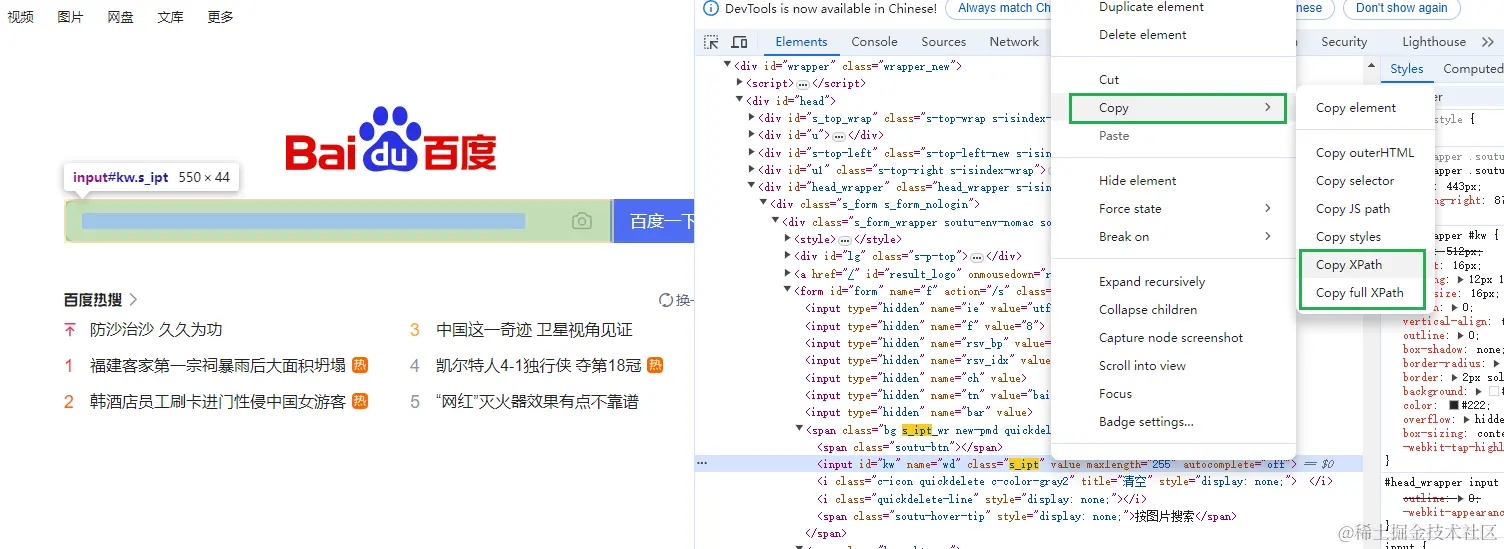
Task: Choose Scroll into view
Action: click(1173, 366)
